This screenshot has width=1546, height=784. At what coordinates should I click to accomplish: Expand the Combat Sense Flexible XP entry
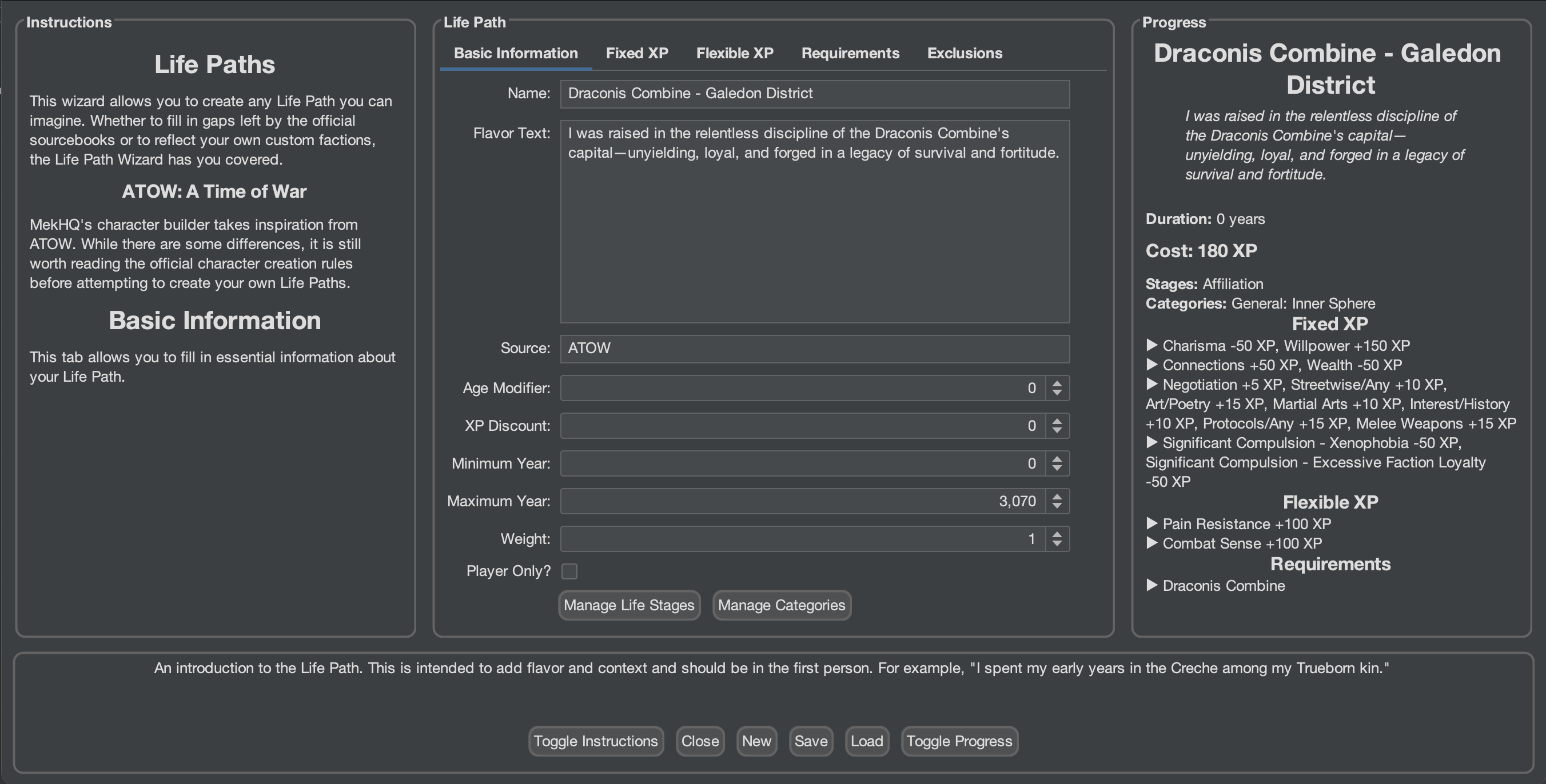click(1151, 543)
